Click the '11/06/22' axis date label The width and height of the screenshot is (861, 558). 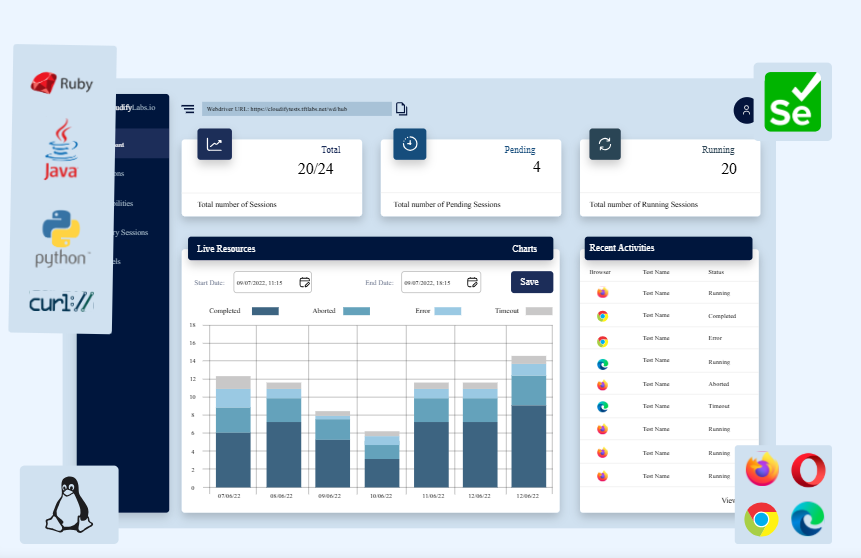click(433, 496)
